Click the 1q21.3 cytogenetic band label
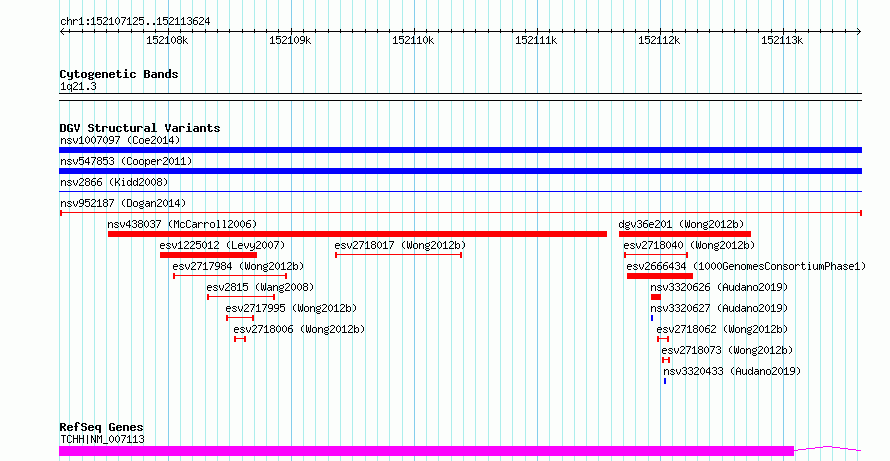 pos(78,86)
